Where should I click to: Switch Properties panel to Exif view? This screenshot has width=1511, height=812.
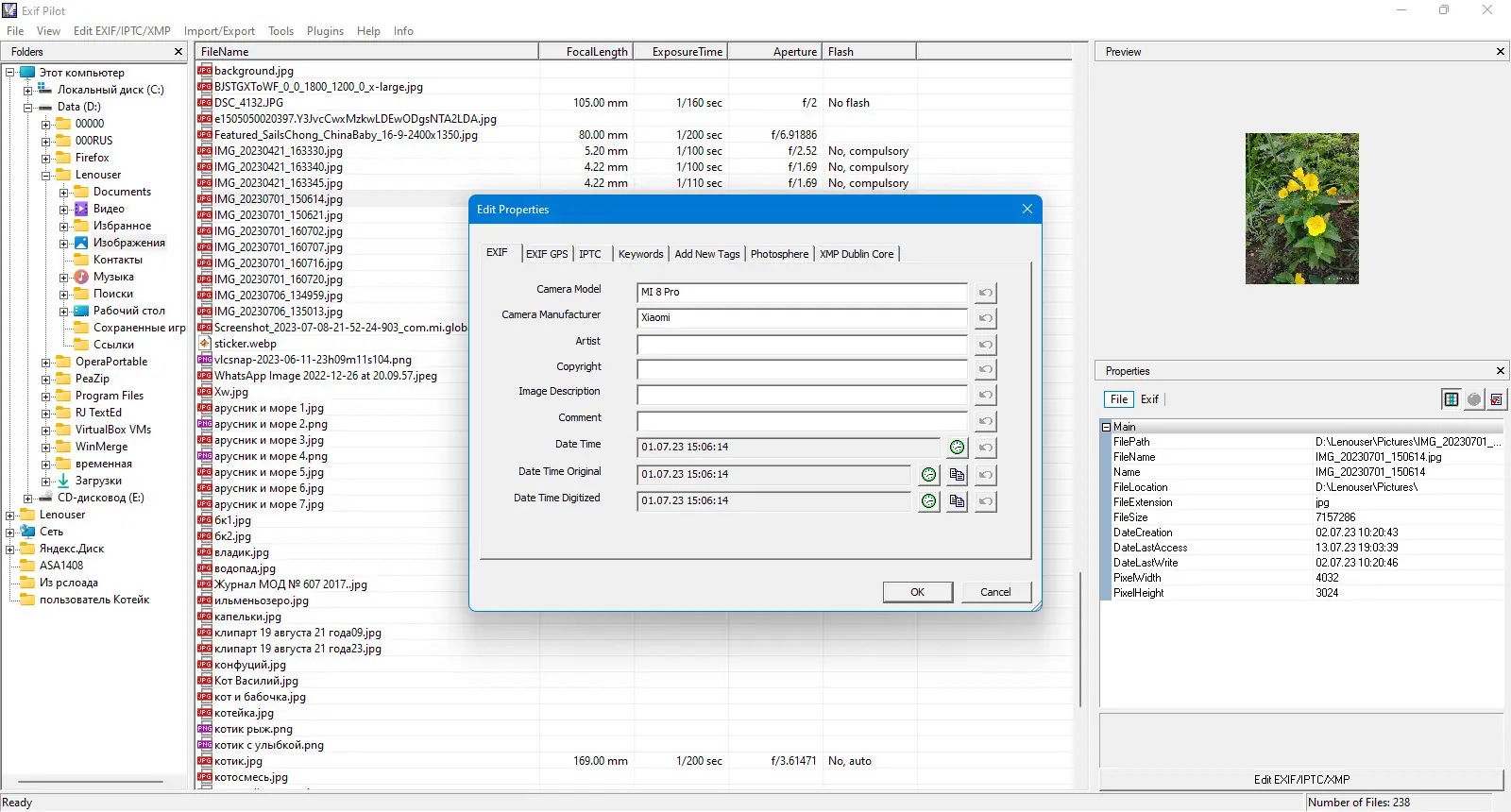click(1149, 399)
